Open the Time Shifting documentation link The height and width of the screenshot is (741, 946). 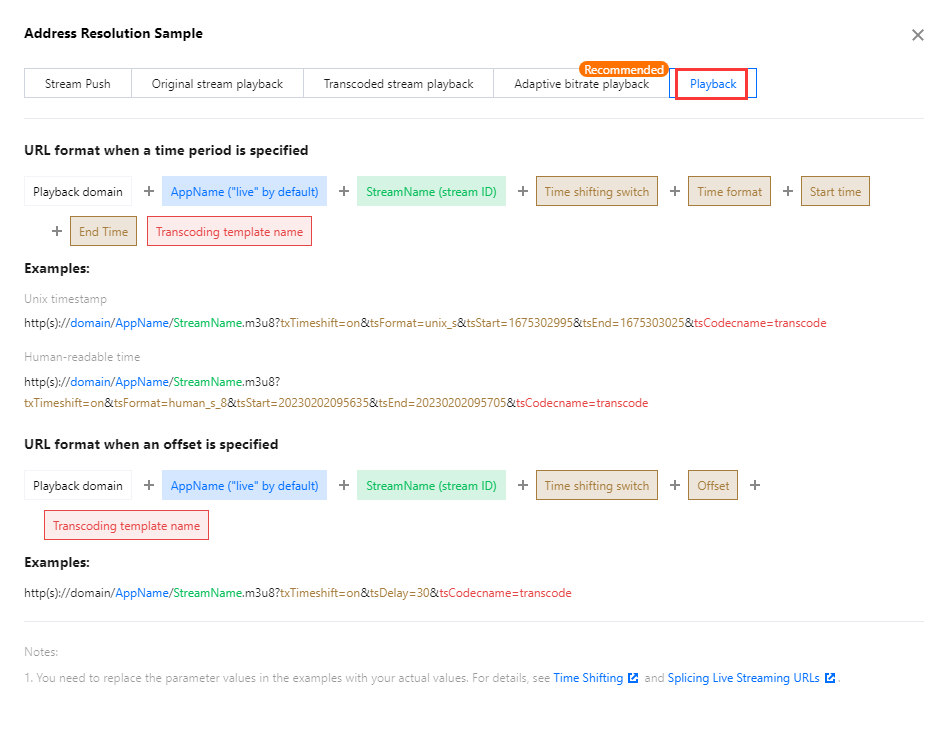[588, 678]
